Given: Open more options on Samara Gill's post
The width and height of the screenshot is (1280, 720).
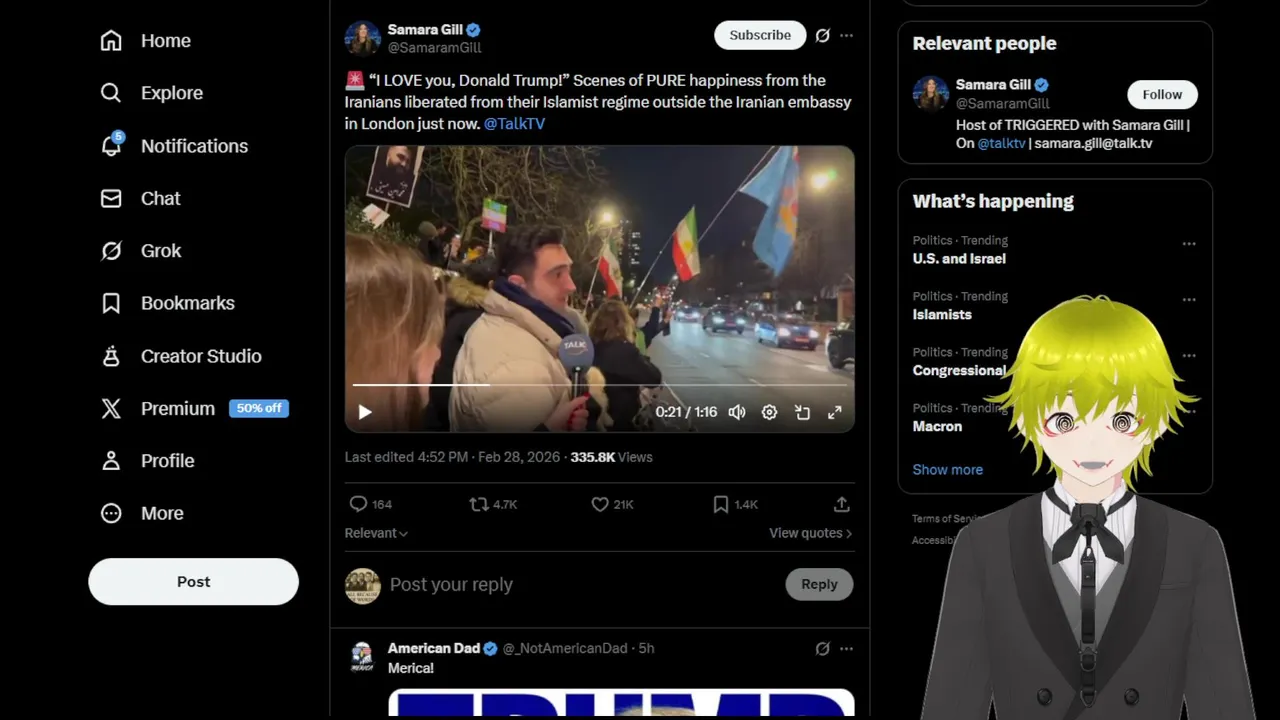Looking at the screenshot, I should [x=846, y=35].
